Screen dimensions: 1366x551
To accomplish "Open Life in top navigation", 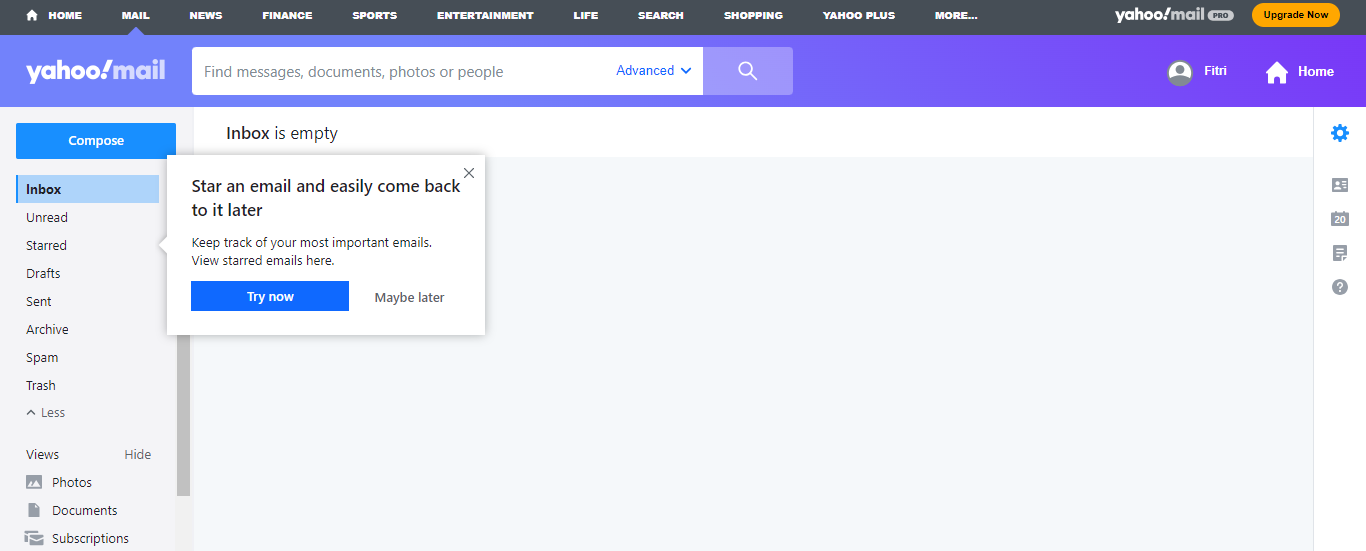I will [x=586, y=15].
